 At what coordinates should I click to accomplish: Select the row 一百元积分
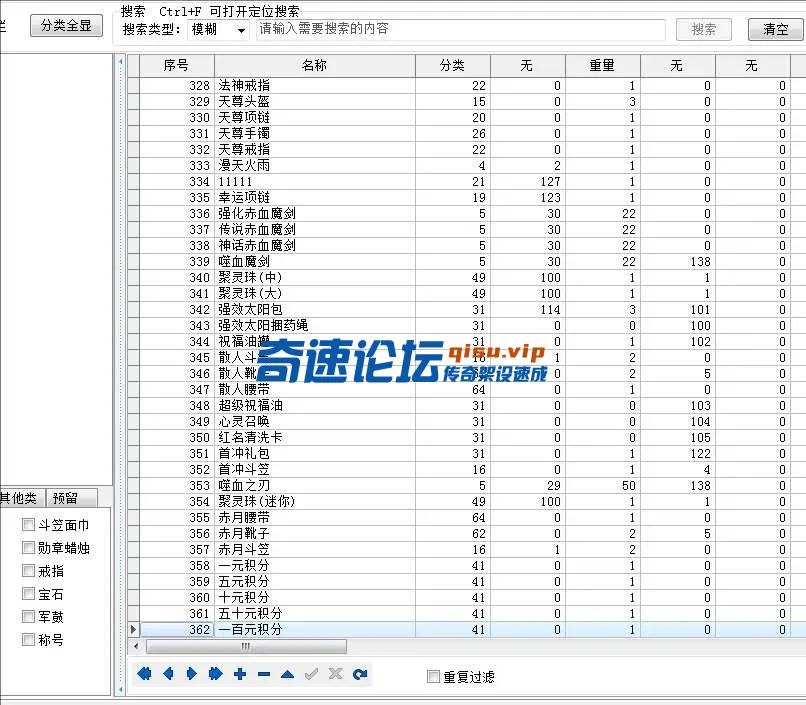pos(465,629)
